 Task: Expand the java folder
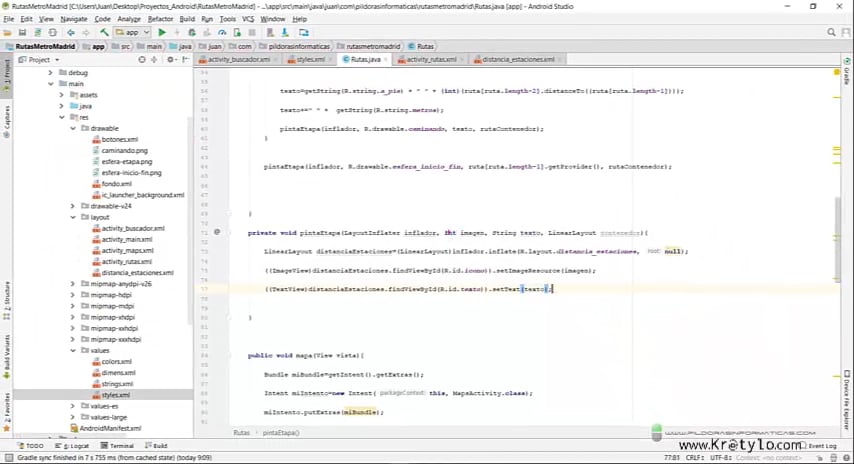point(62,106)
